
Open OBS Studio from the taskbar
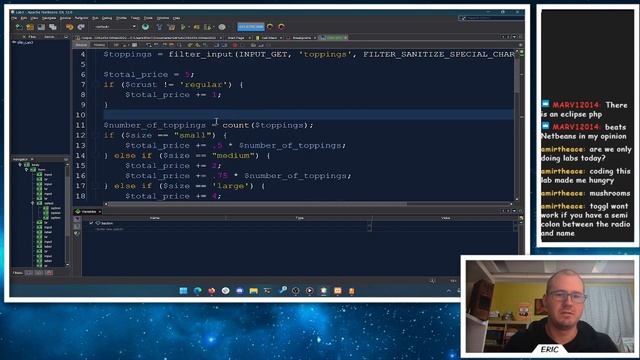[296, 291]
